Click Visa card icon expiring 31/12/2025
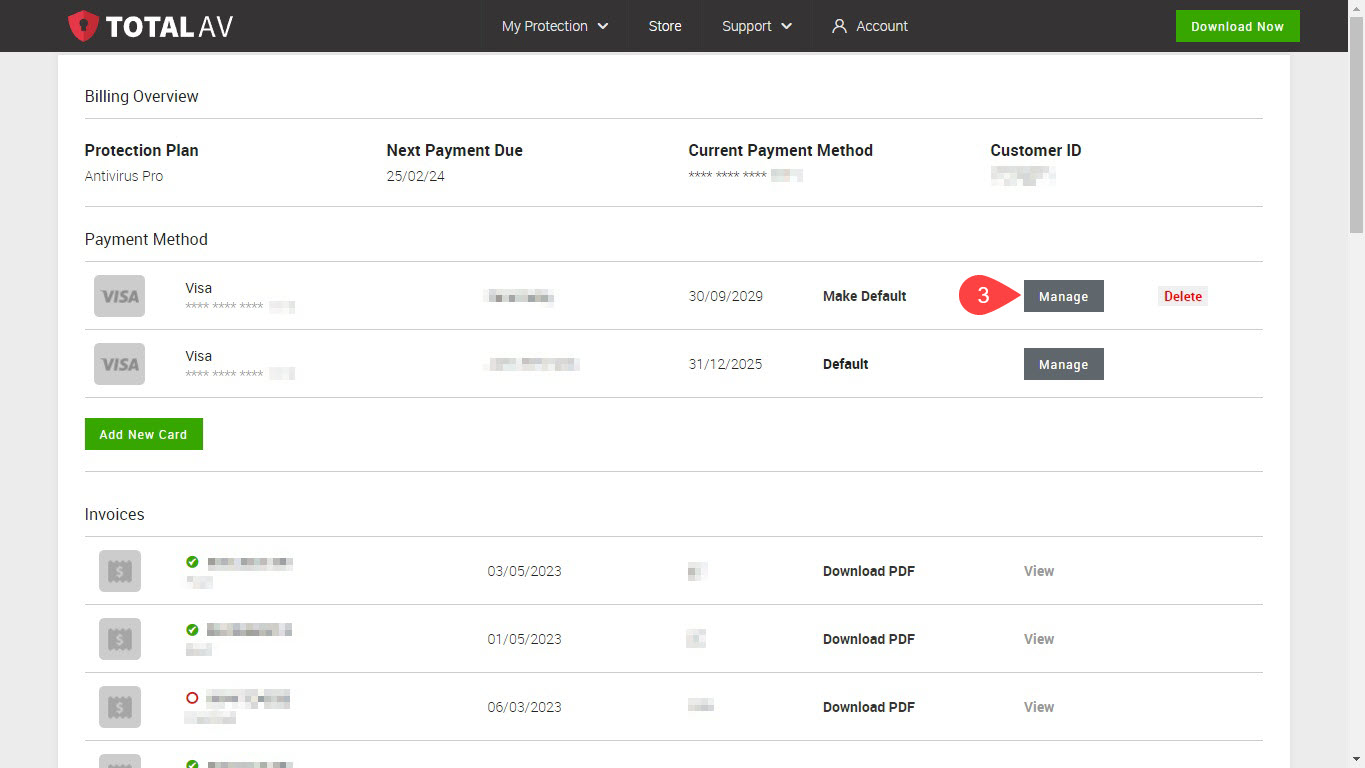 119,364
